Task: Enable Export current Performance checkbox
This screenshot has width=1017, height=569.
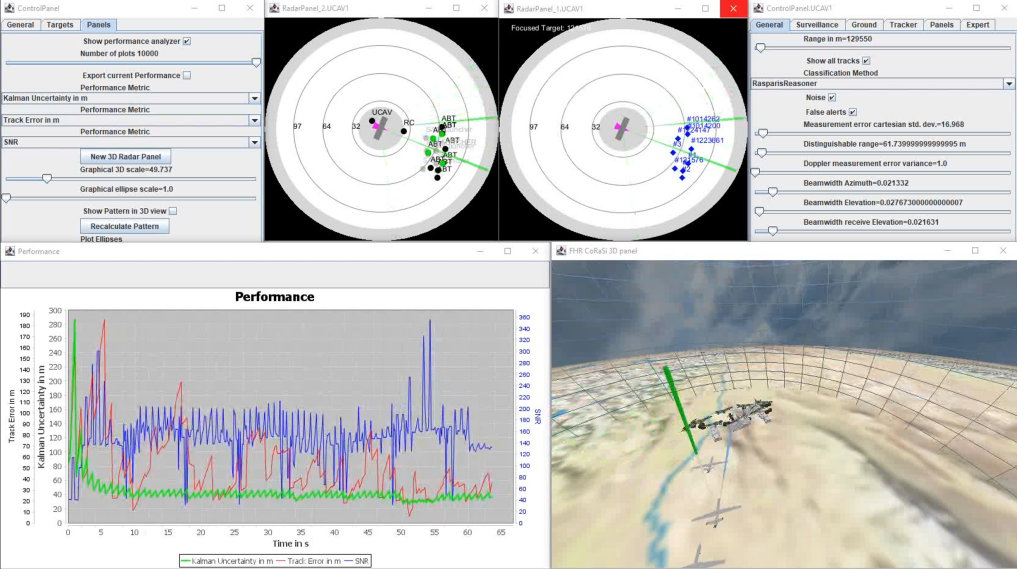Action: (187, 75)
